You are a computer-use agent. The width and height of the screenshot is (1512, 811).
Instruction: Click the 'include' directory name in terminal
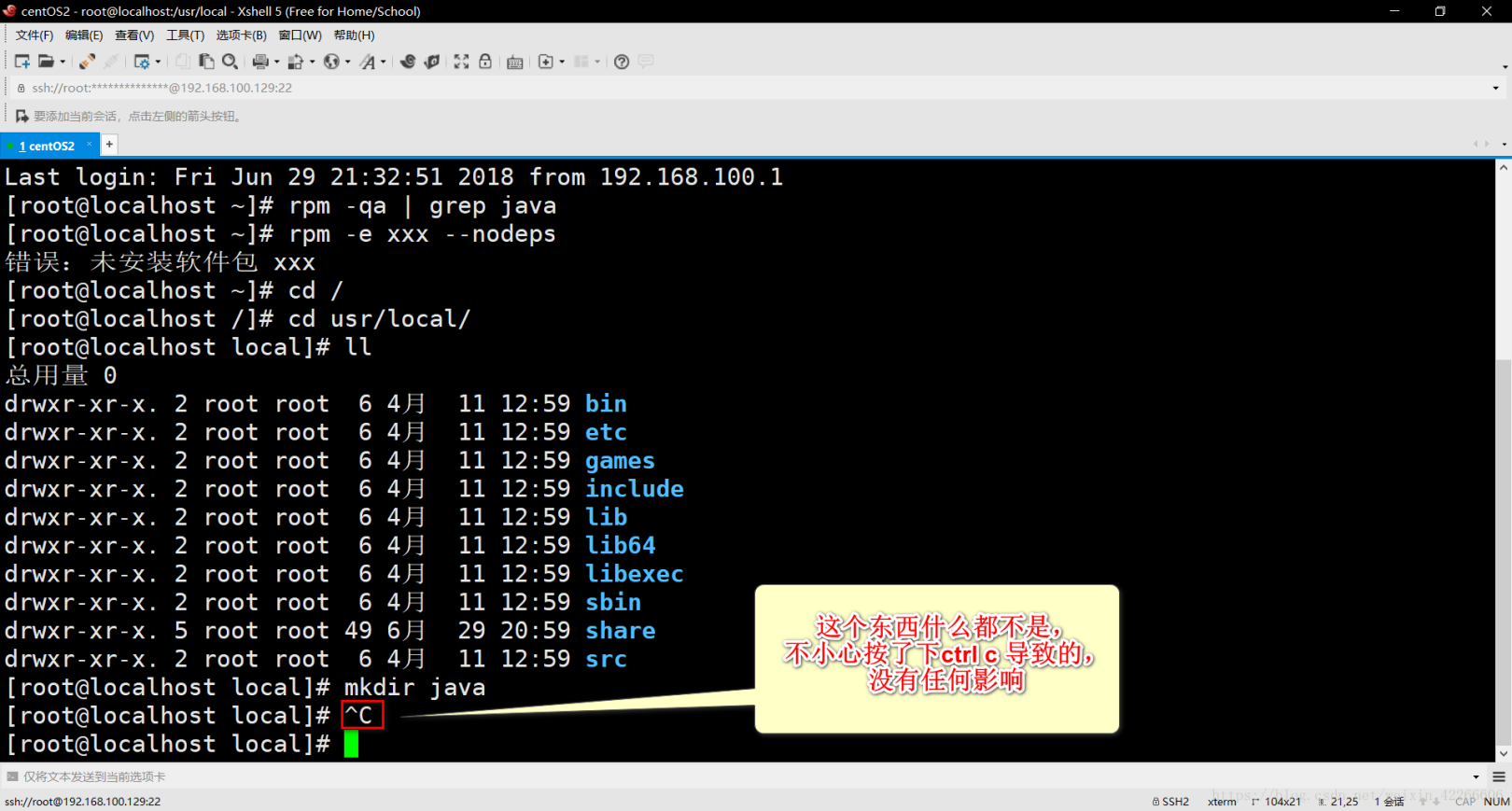[635, 489]
